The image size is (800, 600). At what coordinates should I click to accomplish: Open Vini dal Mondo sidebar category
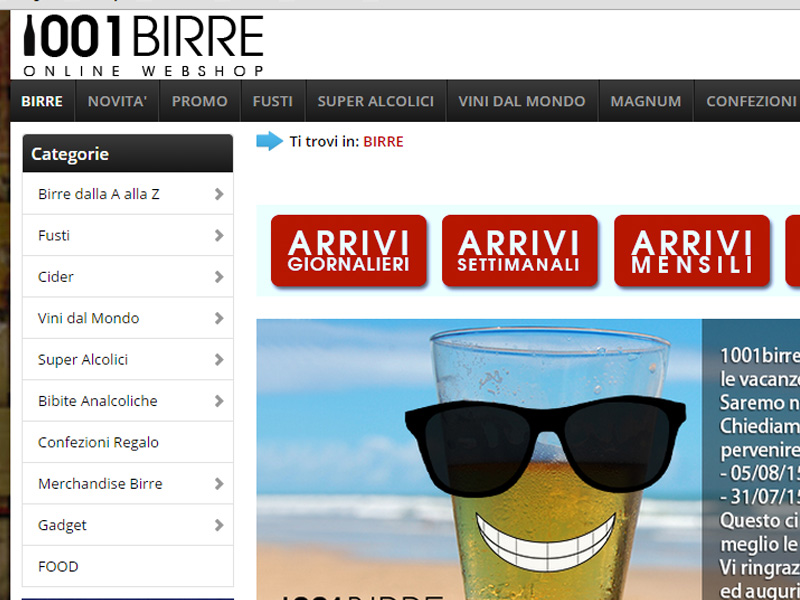tap(128, 318)
